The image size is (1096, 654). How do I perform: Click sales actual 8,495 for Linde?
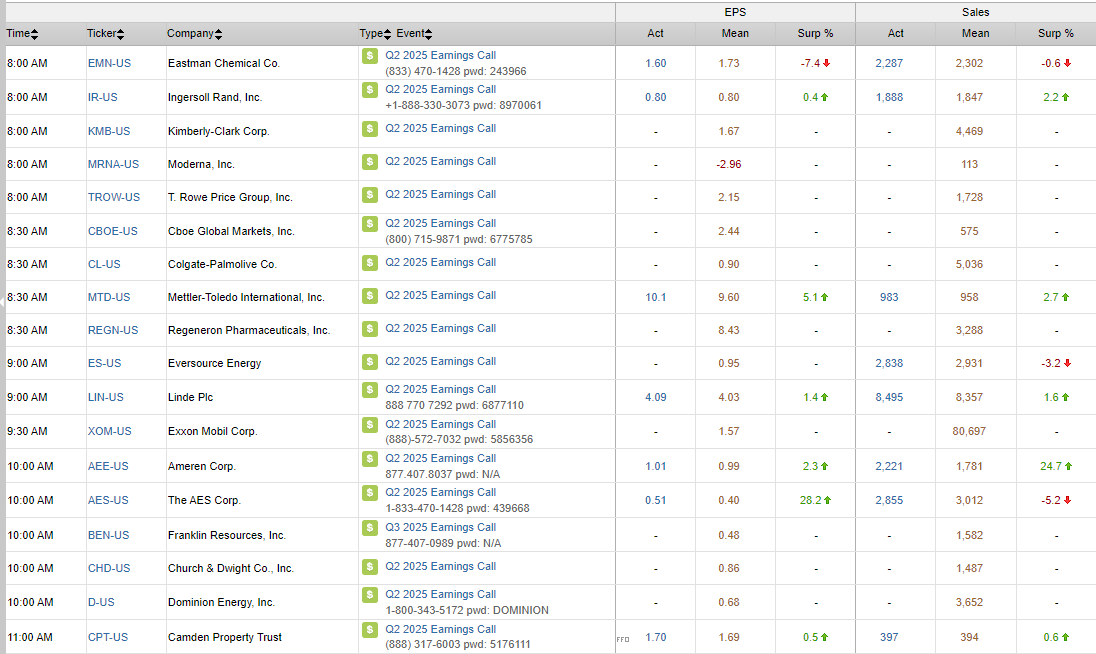(x=889, y=397)
